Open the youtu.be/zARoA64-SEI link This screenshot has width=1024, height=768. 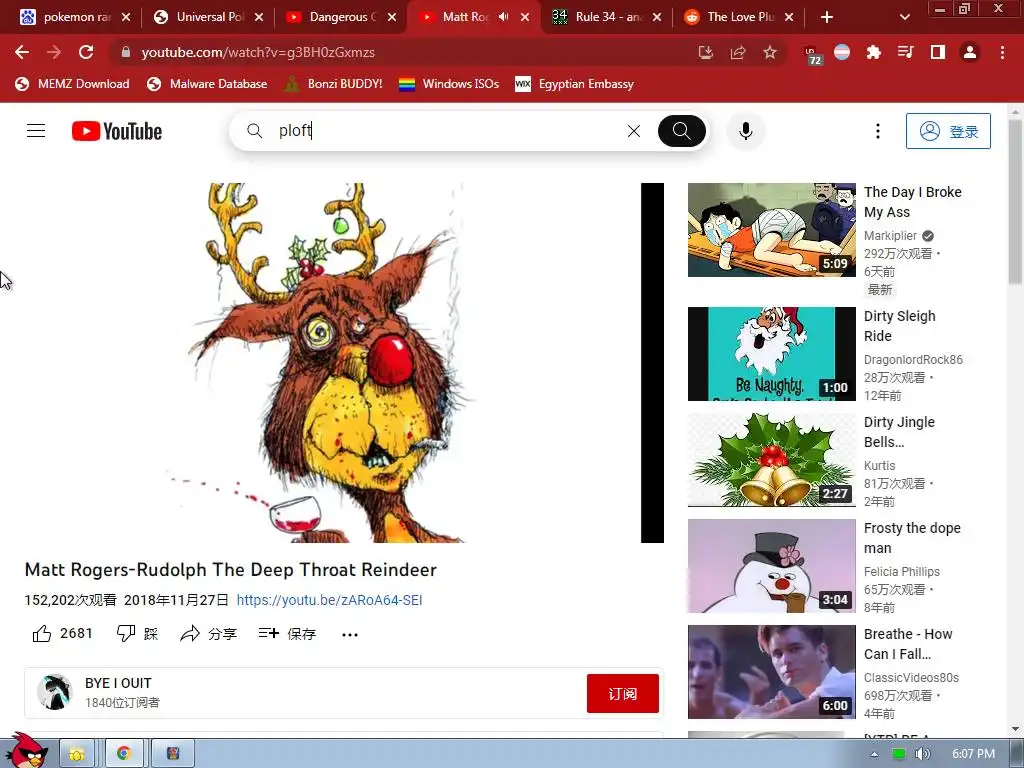click(x=329, y=600)
